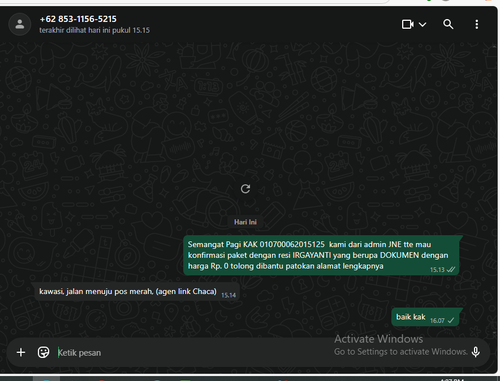Image resolution: width=500 pixels, height=381 pixels.
Task: Open the contact profile picture avatar
Action: [20, 24]
